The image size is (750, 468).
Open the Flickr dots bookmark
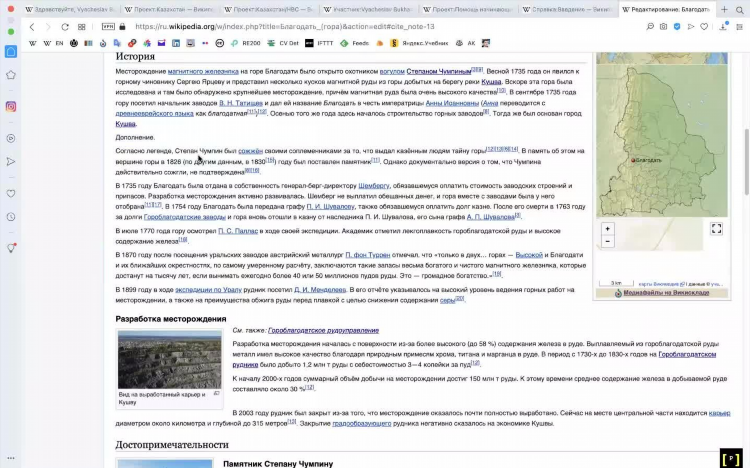[x=205, y=43]
